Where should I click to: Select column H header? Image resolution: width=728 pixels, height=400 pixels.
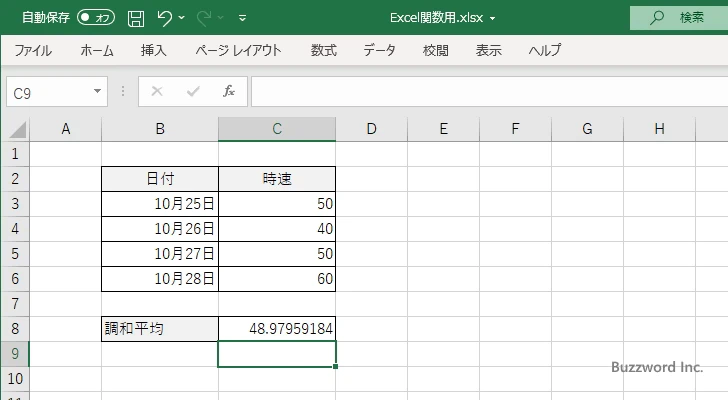(659, 129)
